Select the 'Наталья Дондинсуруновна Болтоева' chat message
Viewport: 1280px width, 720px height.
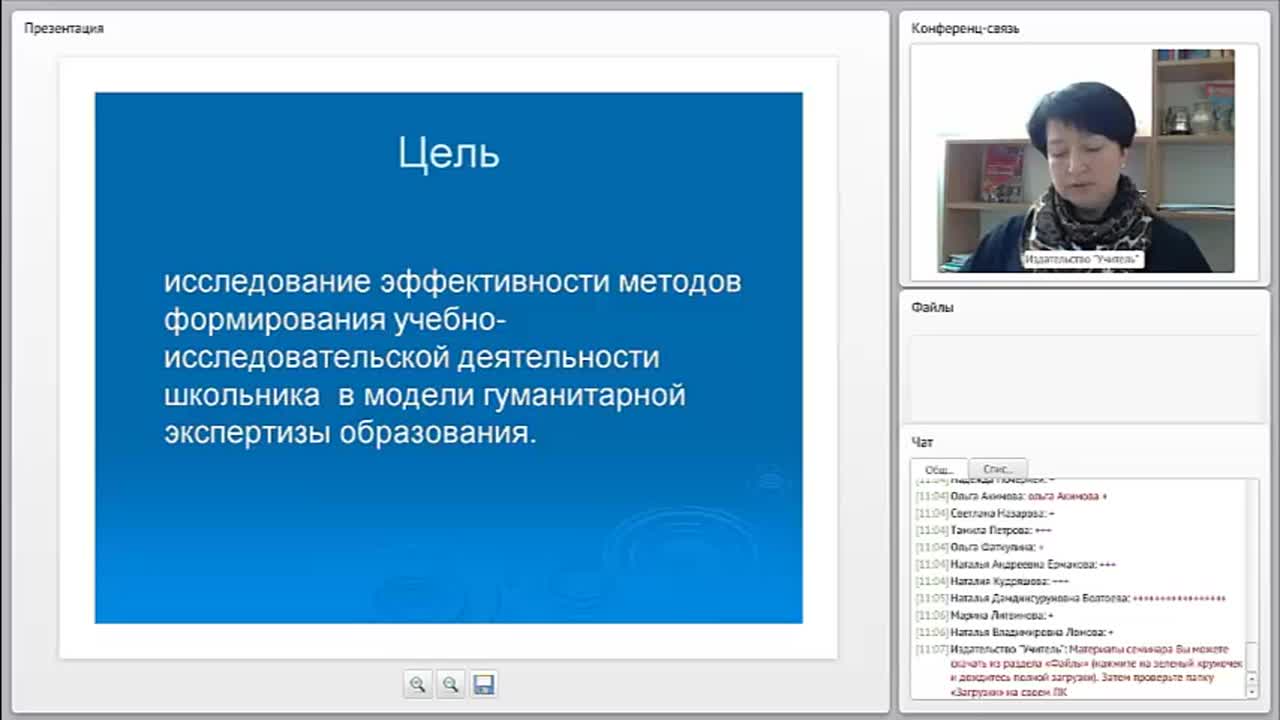1071,598
